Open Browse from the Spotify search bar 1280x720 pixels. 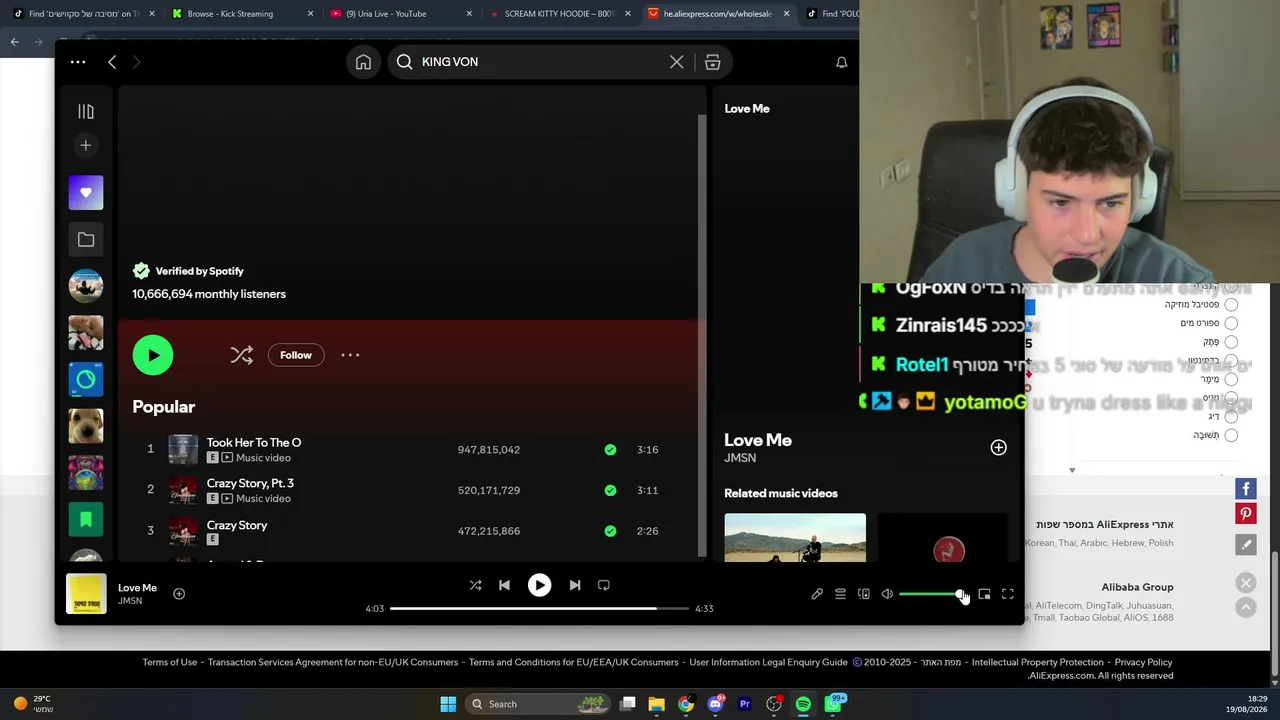coord(713,62)
